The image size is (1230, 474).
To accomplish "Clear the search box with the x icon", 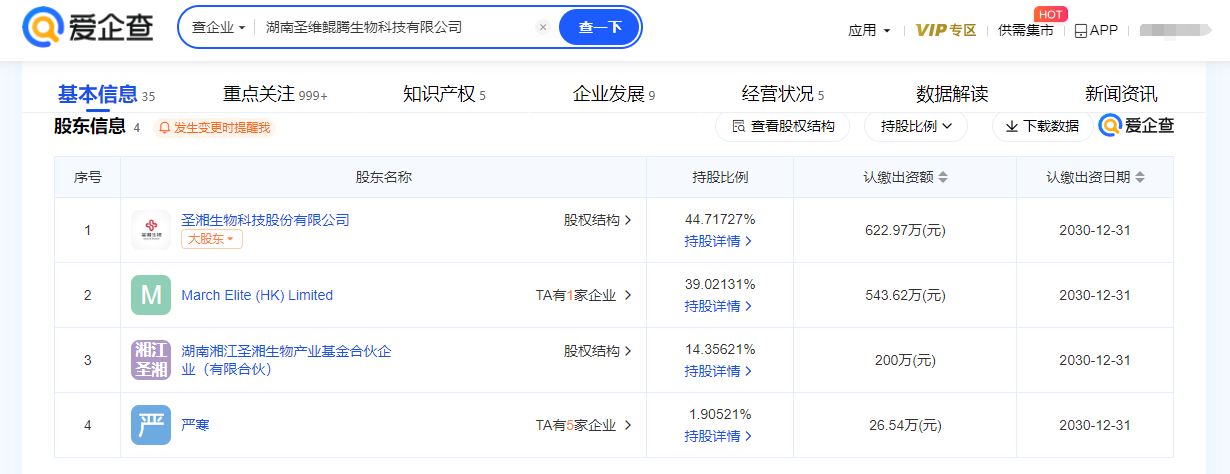I will tap(543, 28).
